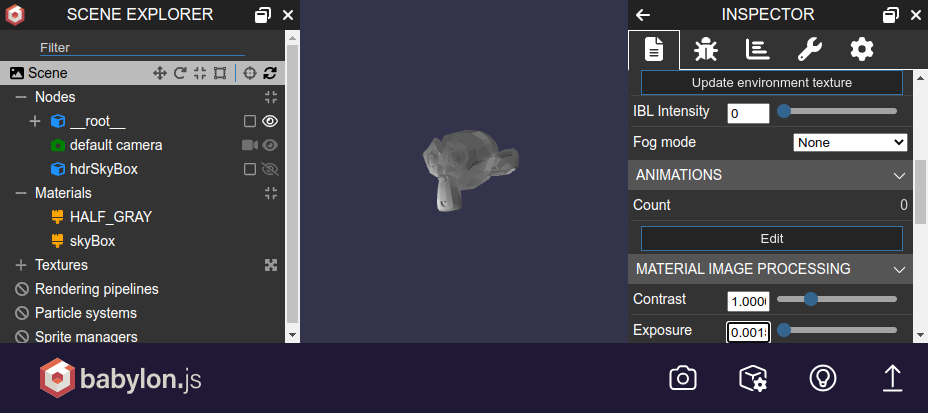Toggle the __root__ bounding box checkbox
The image size is (928, 413).
tap(250, 121)
